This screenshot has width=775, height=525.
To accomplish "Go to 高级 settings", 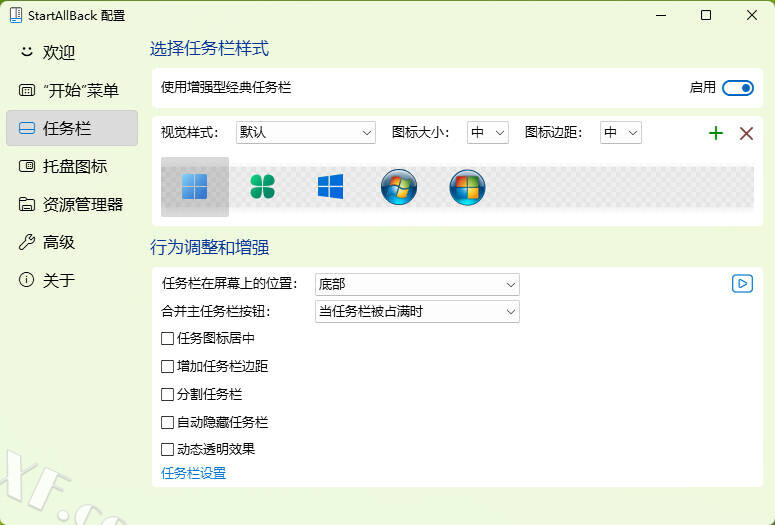I will pyautogui.click(x=72, y=242).
